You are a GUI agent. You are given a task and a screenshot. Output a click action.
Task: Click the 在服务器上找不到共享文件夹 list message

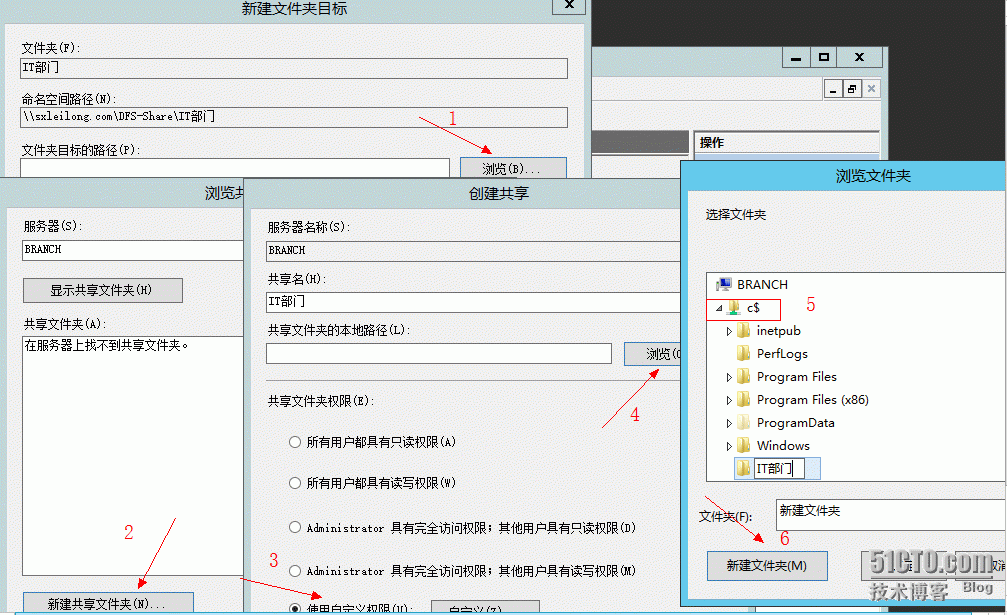(106, 345)
